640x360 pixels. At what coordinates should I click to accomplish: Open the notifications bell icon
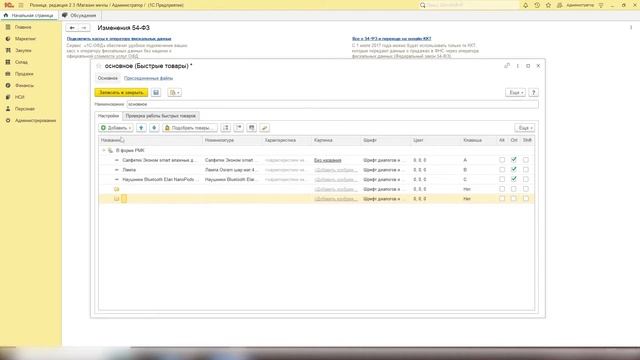click(525, 5)
